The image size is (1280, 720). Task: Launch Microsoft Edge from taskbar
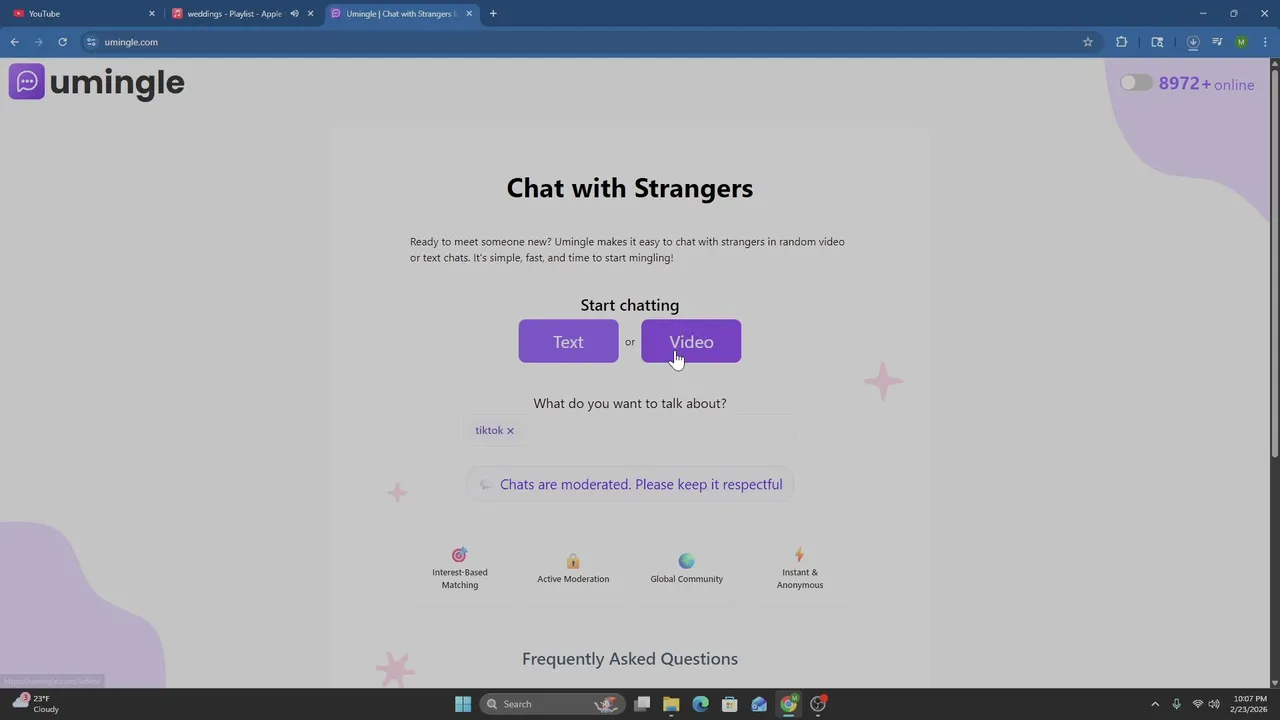pyautogui.click(x=700, y=704)
